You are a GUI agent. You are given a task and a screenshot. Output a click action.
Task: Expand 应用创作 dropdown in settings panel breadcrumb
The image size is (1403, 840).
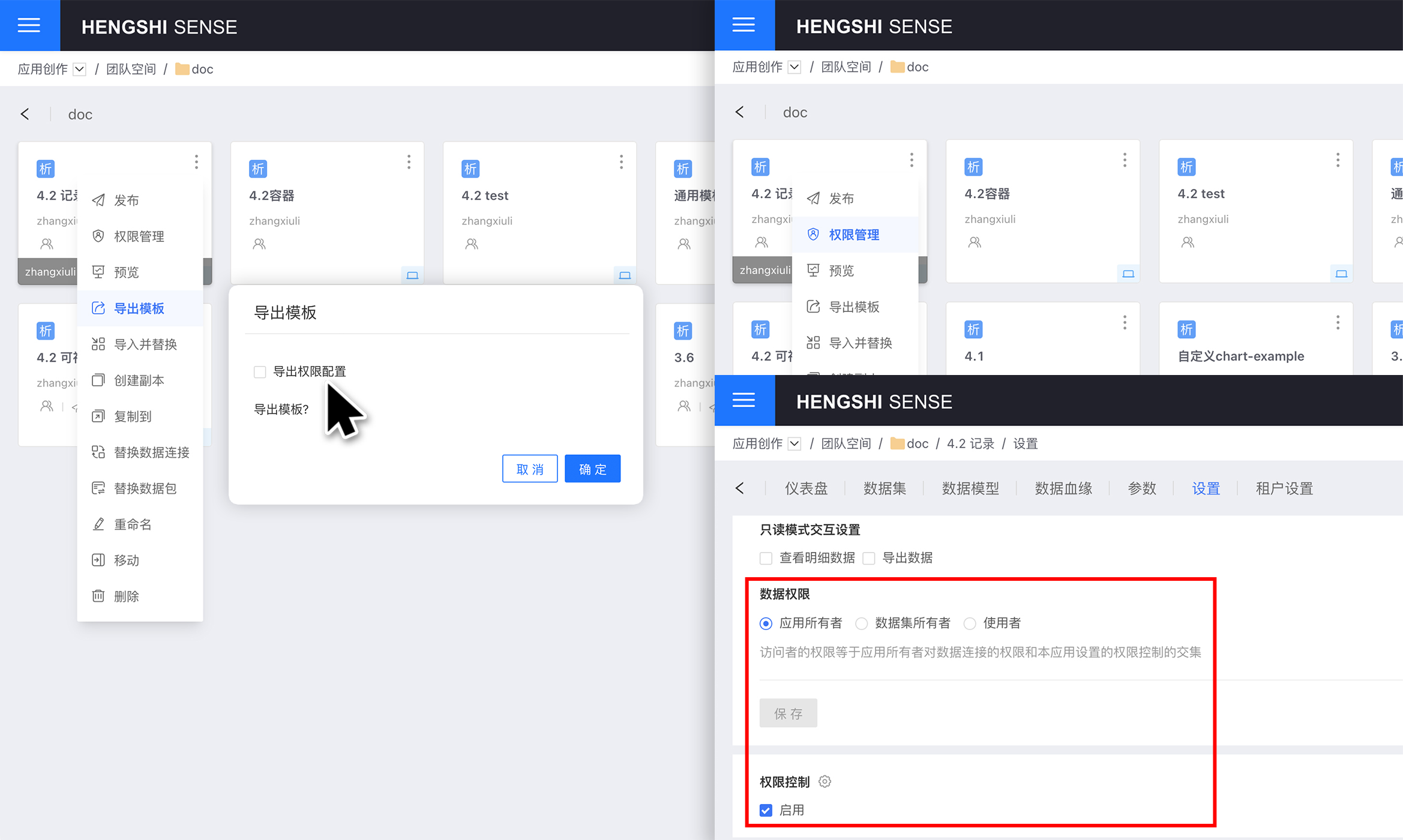[795, 444]
